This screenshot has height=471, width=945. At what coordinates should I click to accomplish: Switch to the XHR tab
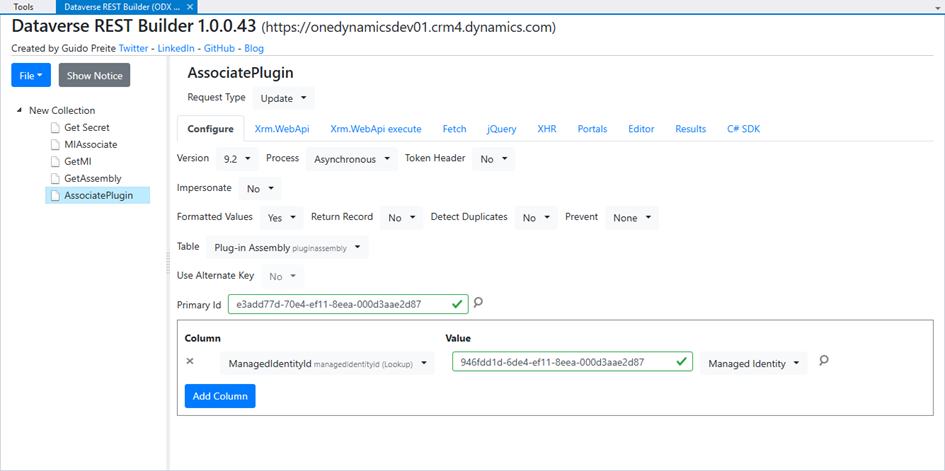coord(547,129)
